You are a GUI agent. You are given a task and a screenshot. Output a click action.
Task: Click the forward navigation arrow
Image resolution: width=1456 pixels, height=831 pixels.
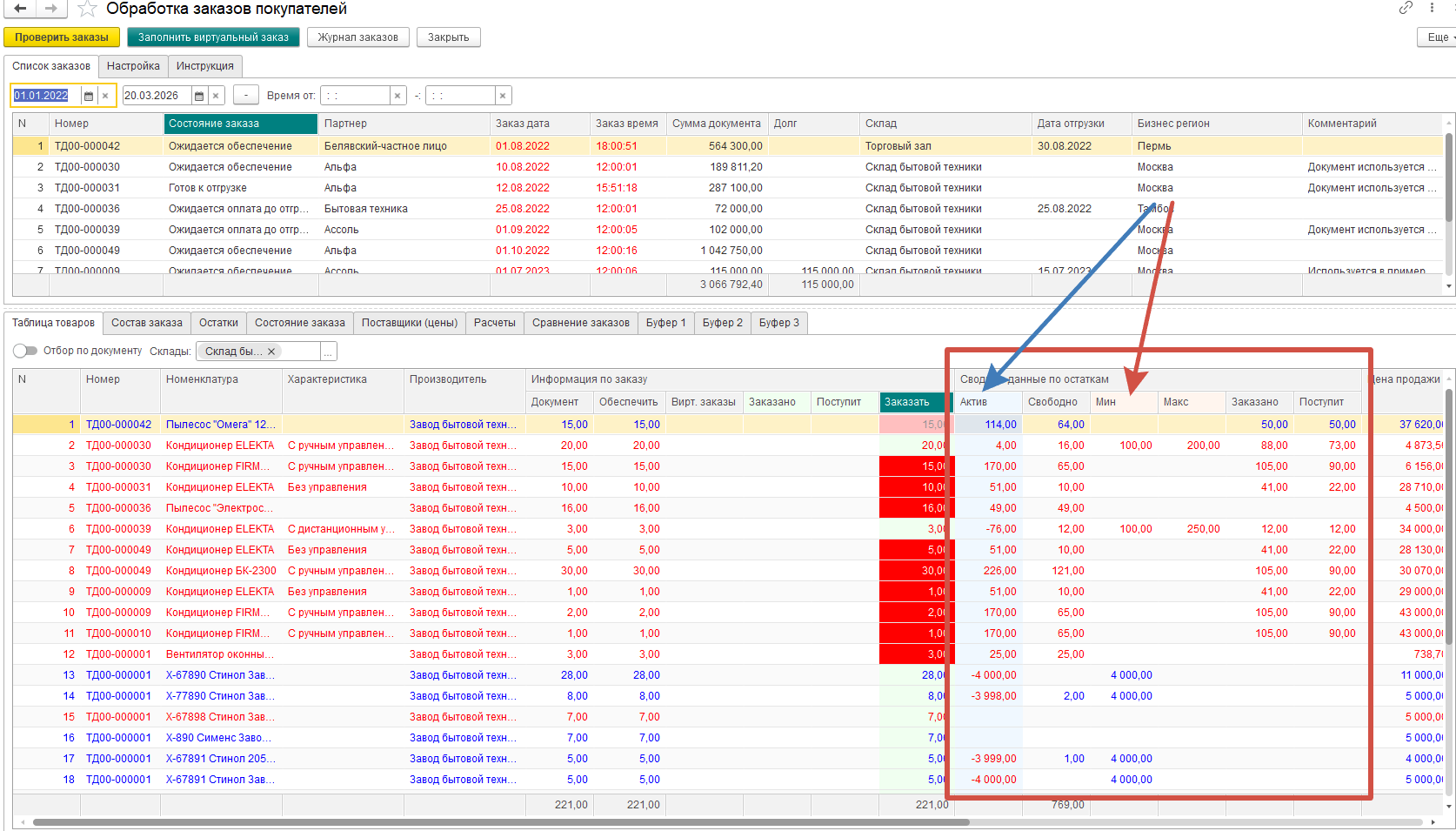pyautogui.click(x=51, y=9)
